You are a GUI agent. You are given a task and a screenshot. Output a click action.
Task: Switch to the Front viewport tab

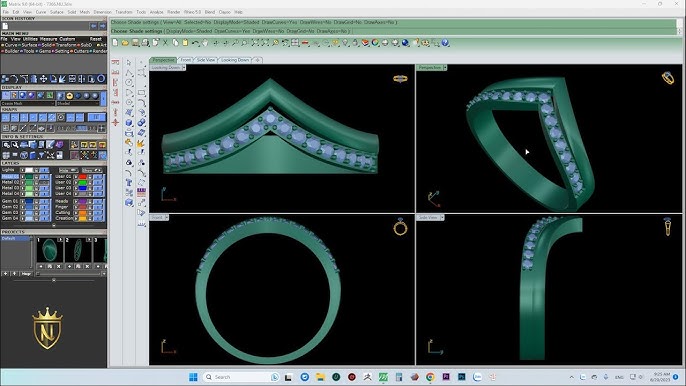186,60
